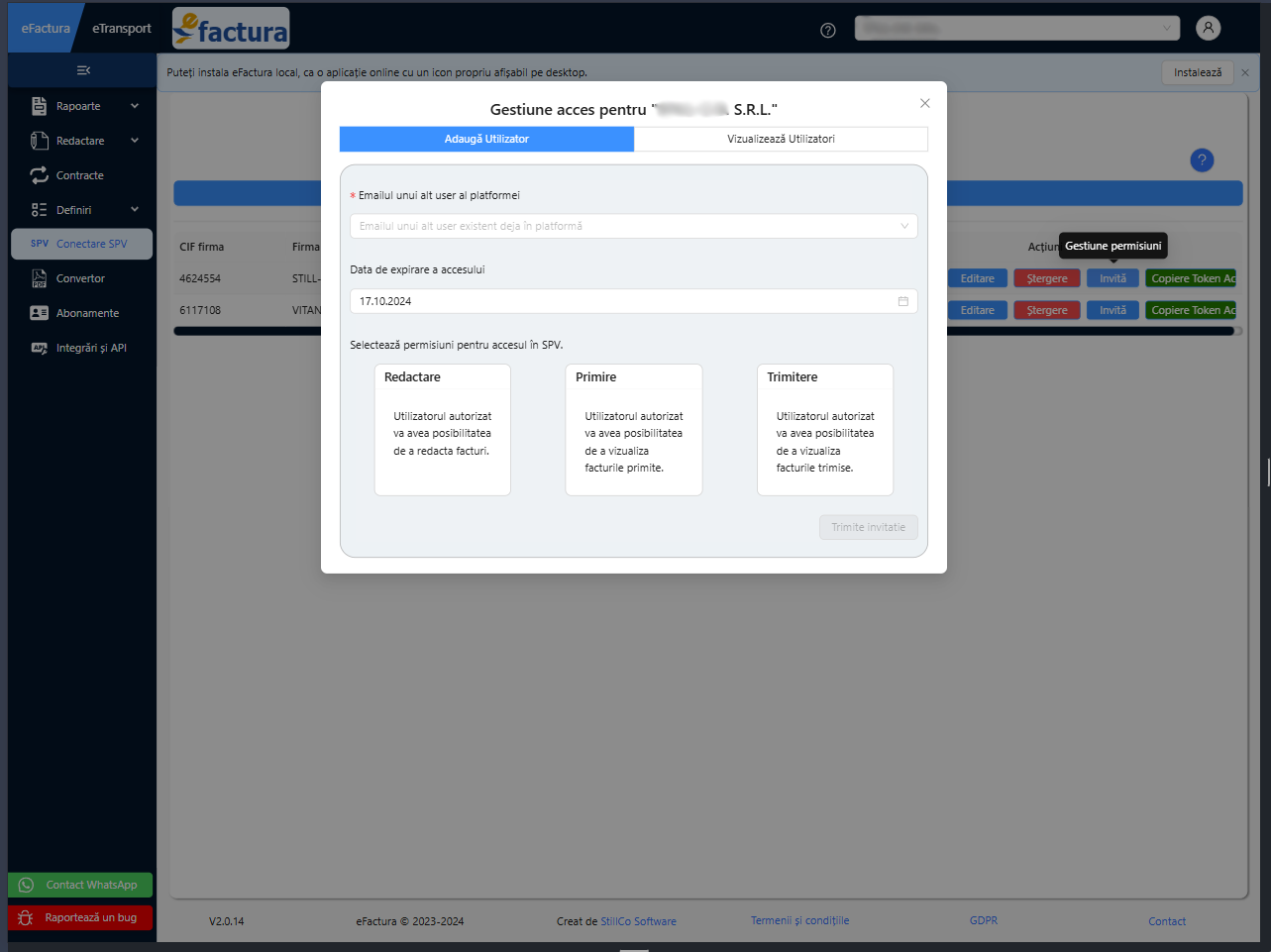Click the Integrări și API icon
Viewport: 1271px width, 952px height.
[x=40, y=348]
